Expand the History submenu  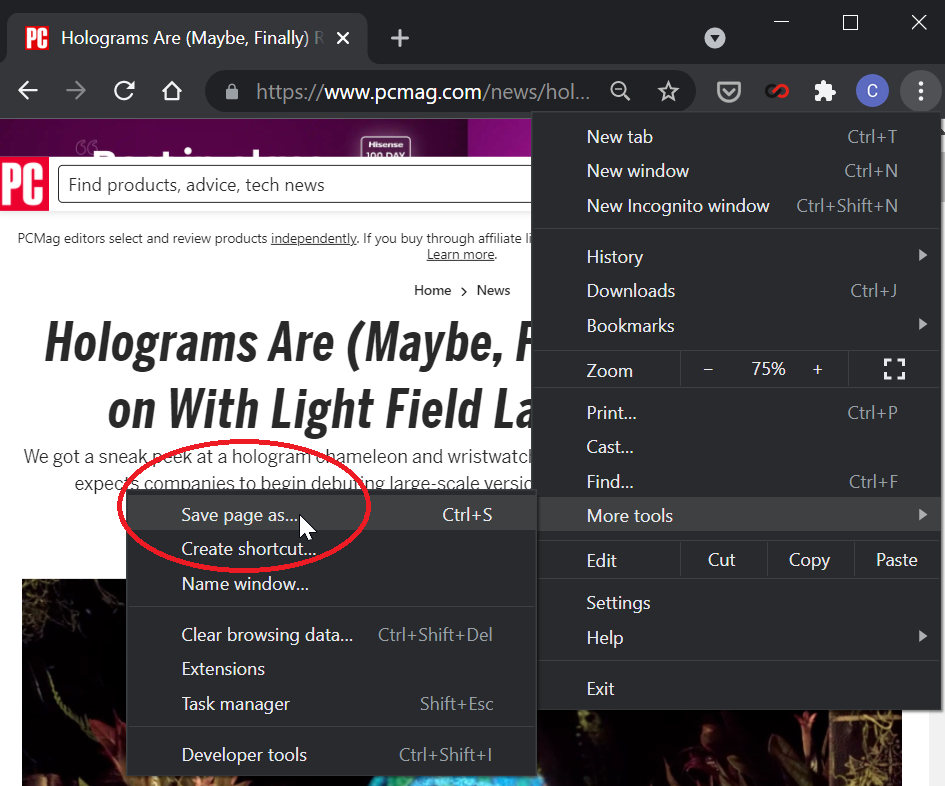738,256
